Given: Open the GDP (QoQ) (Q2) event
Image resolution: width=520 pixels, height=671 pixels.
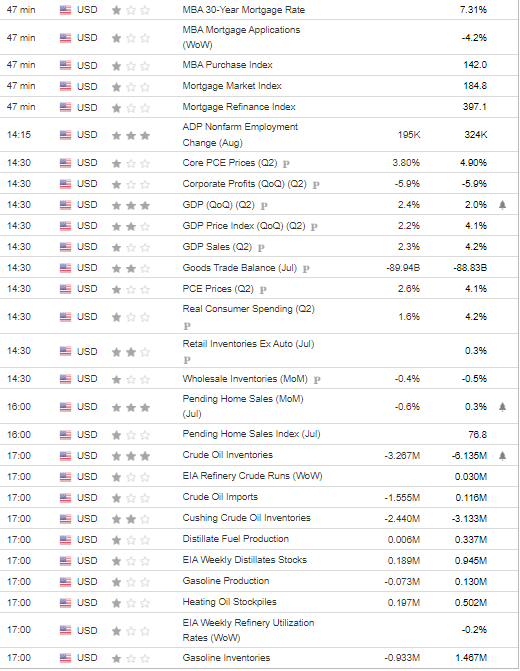Looking at the screenshot, I should (218, 205).
